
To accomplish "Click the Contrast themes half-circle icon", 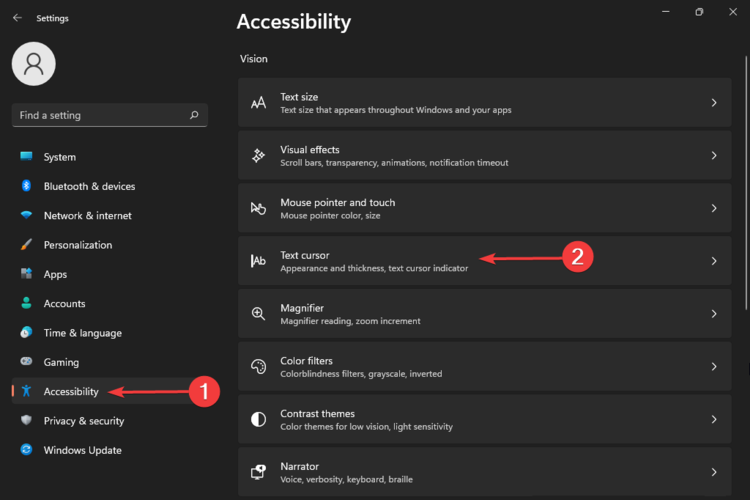I will coord(258,419).
